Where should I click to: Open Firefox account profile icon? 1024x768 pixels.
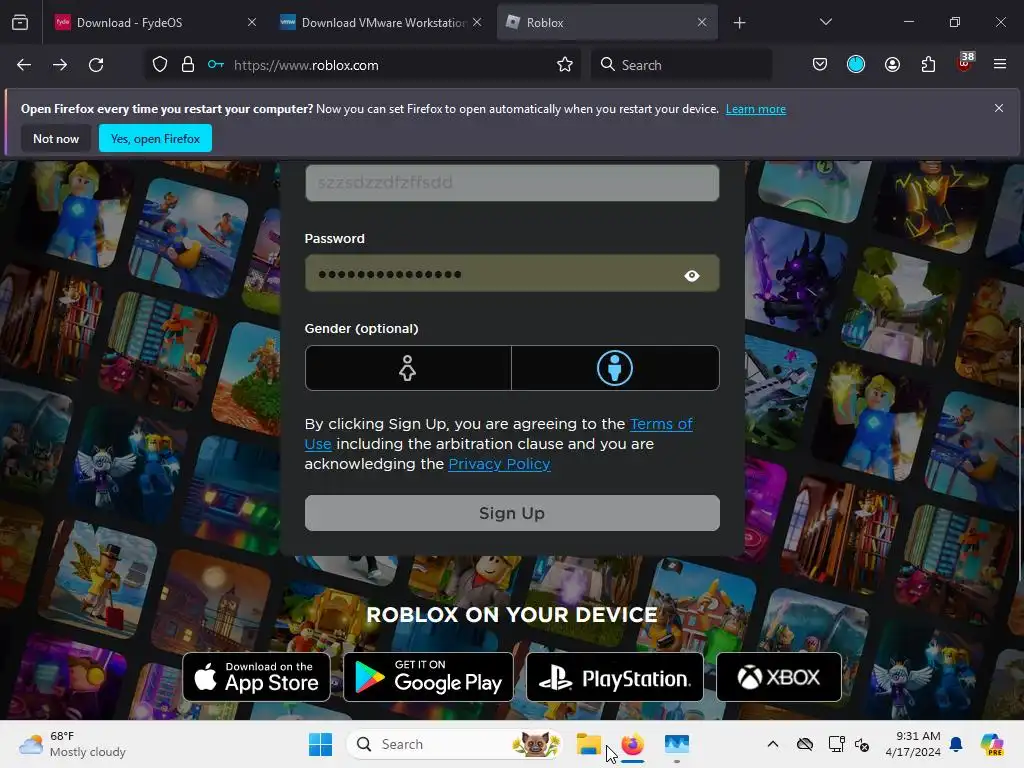(892, 64)
